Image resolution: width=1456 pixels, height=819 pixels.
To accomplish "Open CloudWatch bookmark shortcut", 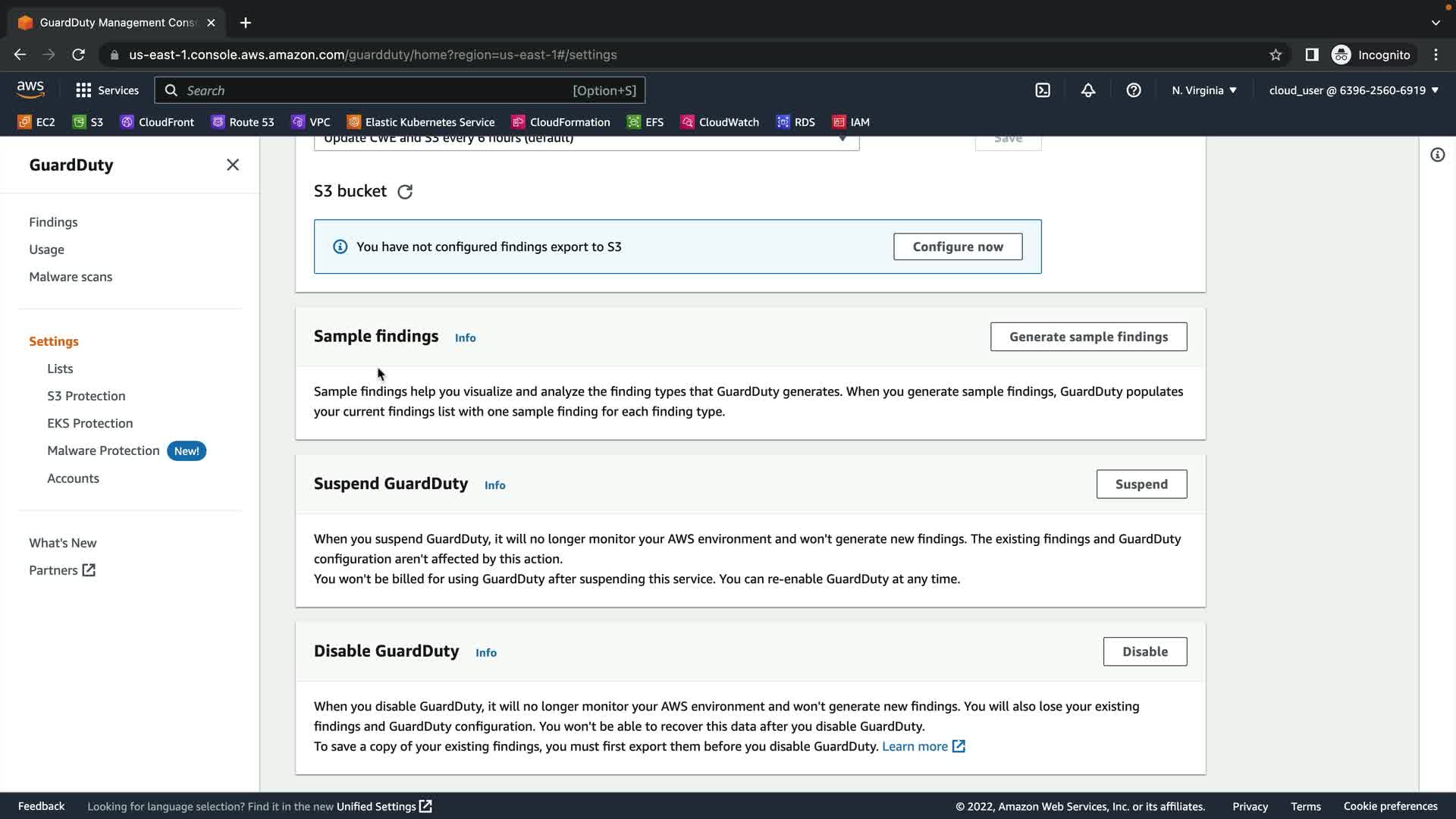I will tap(720, 122).
